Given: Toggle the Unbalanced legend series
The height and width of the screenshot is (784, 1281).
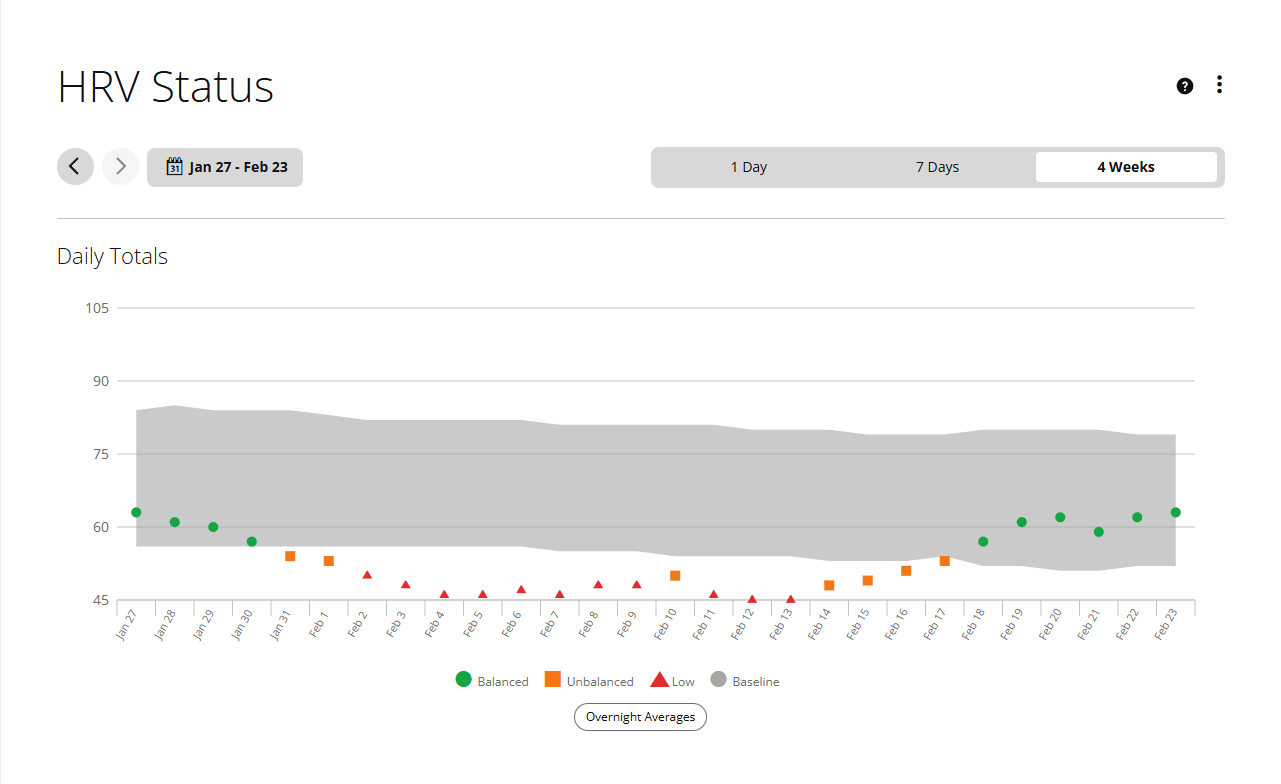Looking at the screenshot, I should pos(589,681).
